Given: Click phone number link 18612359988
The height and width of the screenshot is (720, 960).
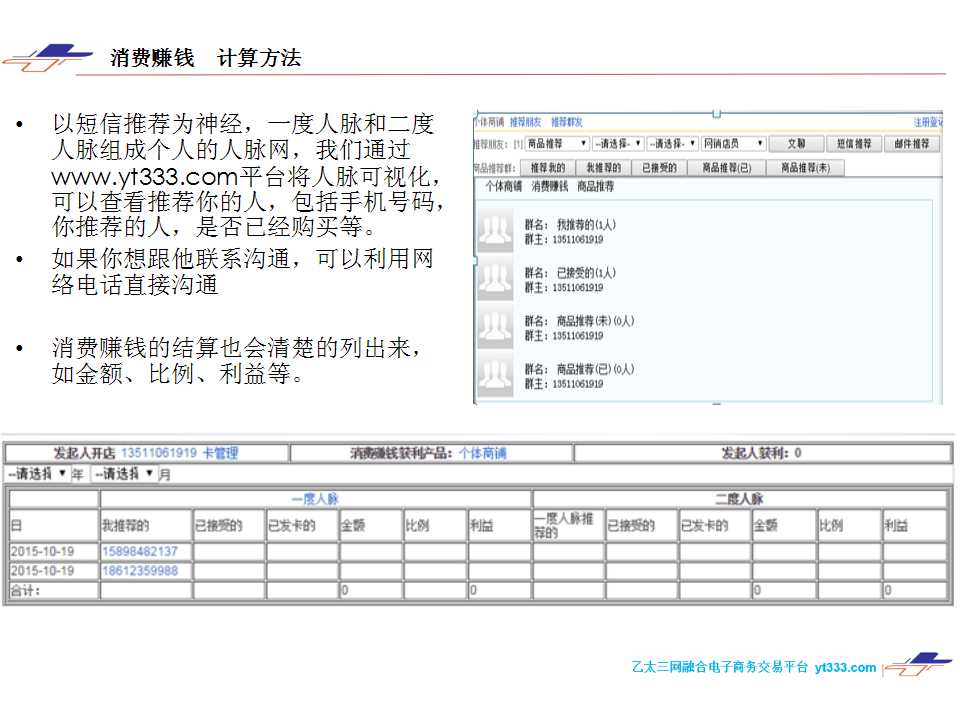Looking at the screenshot, I should coord(140,571).
